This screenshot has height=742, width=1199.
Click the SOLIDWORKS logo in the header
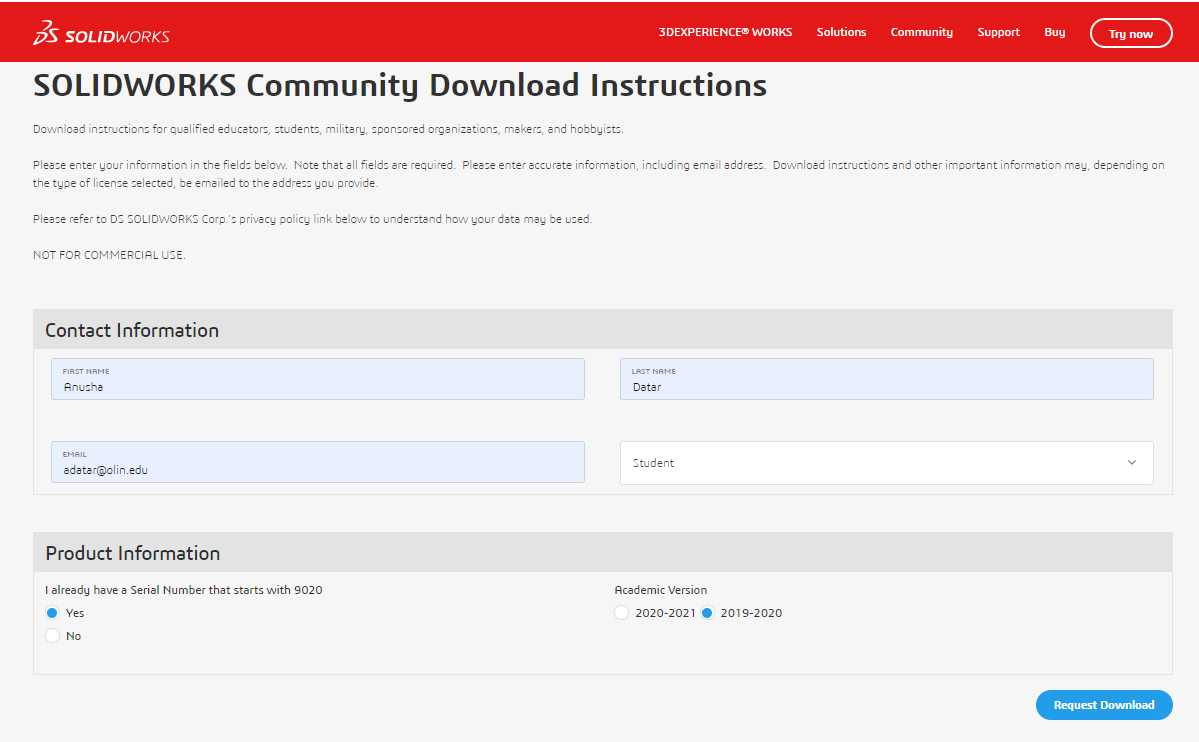pyautogui.click(x=101, y=34)
